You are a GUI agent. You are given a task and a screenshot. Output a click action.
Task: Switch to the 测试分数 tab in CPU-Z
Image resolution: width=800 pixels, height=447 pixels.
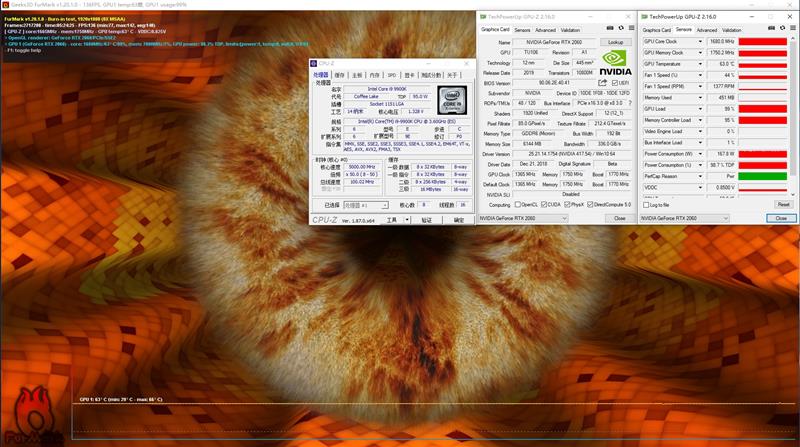pos(431,75)
